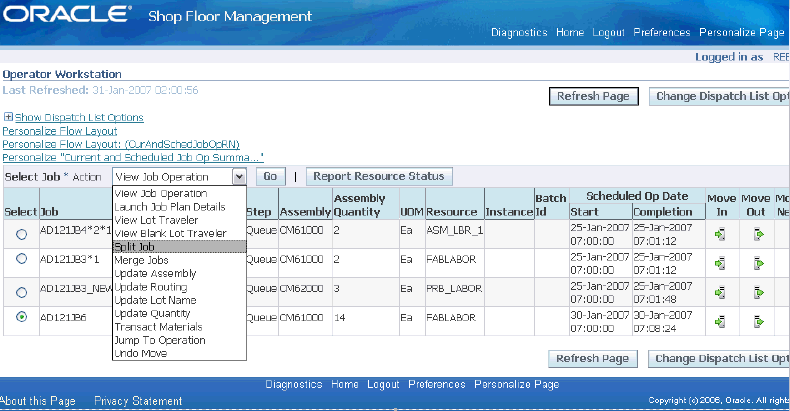The image size is (790, 411).
Task: Click Personalize Page link in footer
Action: pyautogui.click(x=517, y=384)
